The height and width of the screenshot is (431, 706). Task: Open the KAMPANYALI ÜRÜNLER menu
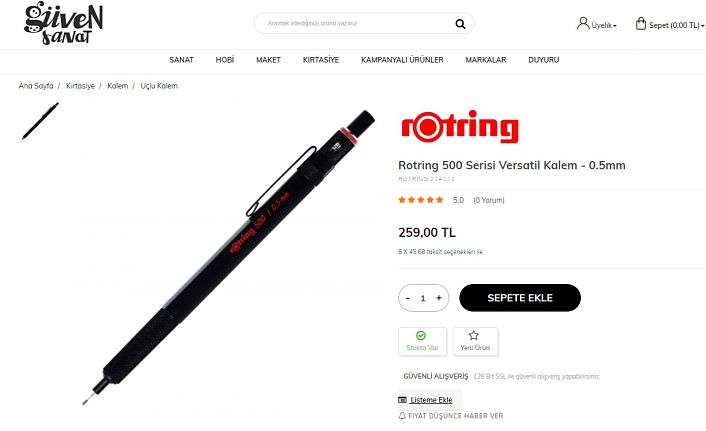click(402, 60)
